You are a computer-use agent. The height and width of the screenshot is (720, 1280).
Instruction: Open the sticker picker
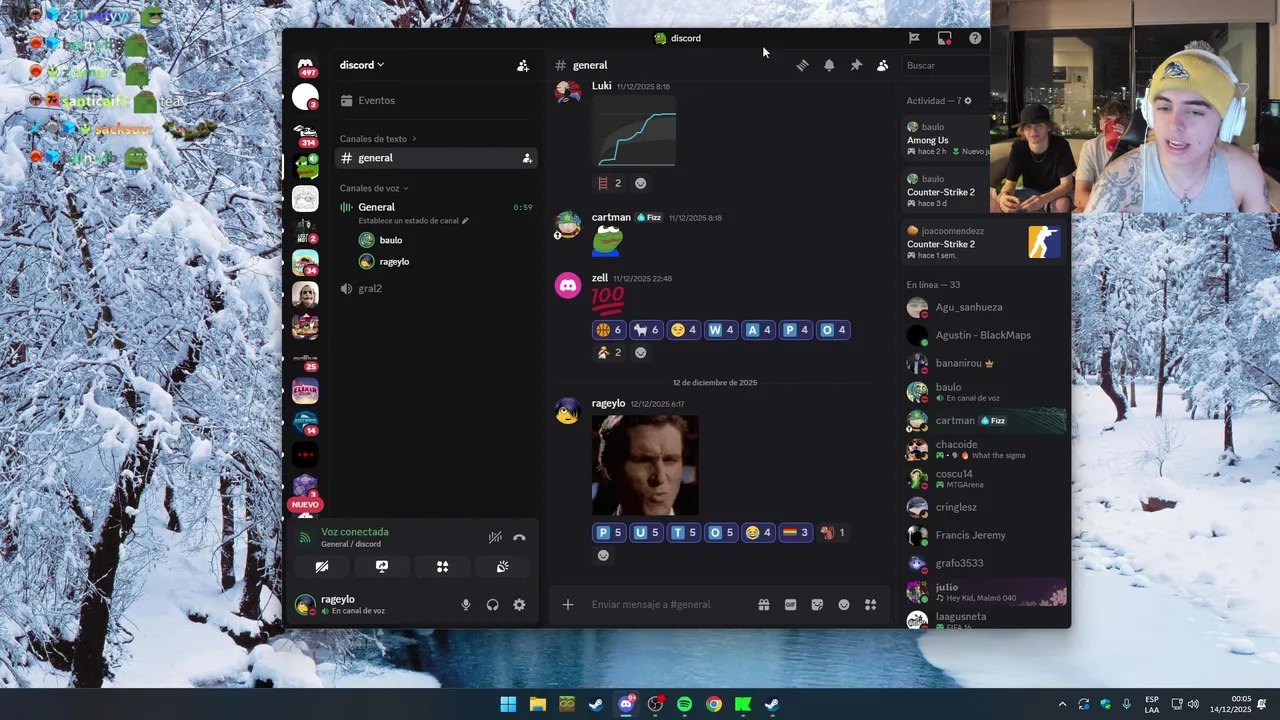tap(817, 604)
